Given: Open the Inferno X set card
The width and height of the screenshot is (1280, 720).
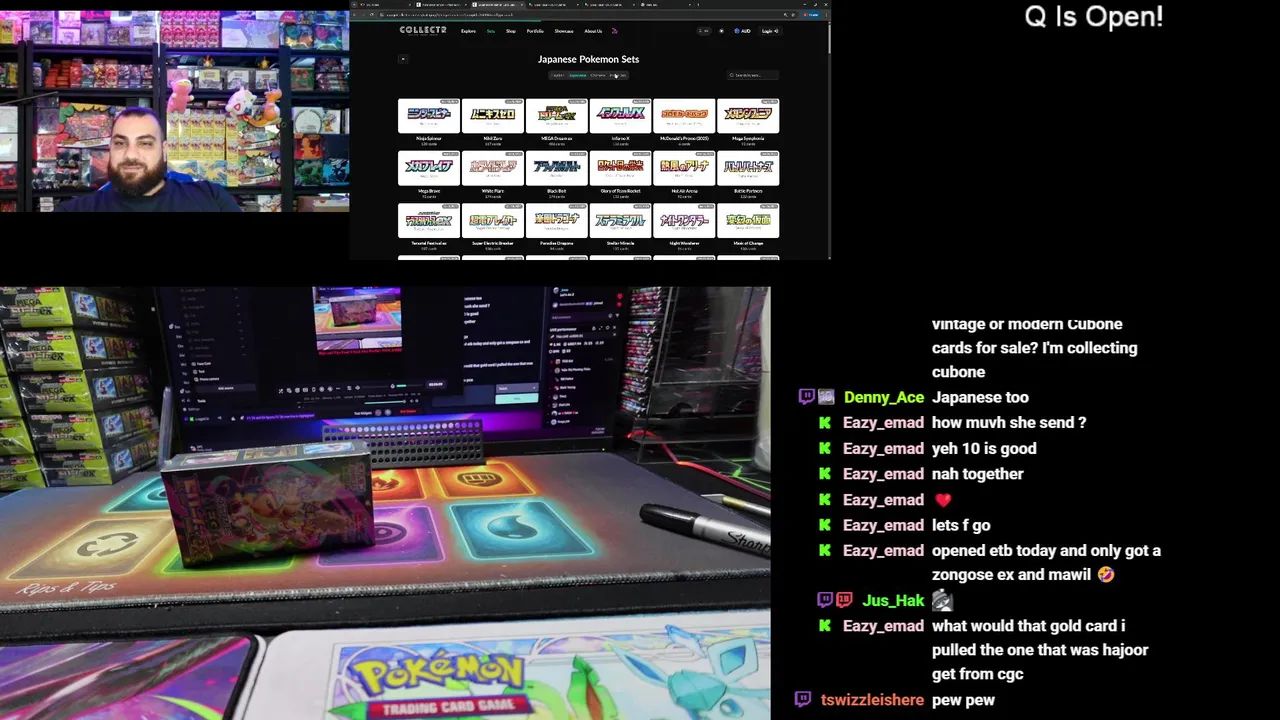Looking at the screenshot, I should (621, 122).
